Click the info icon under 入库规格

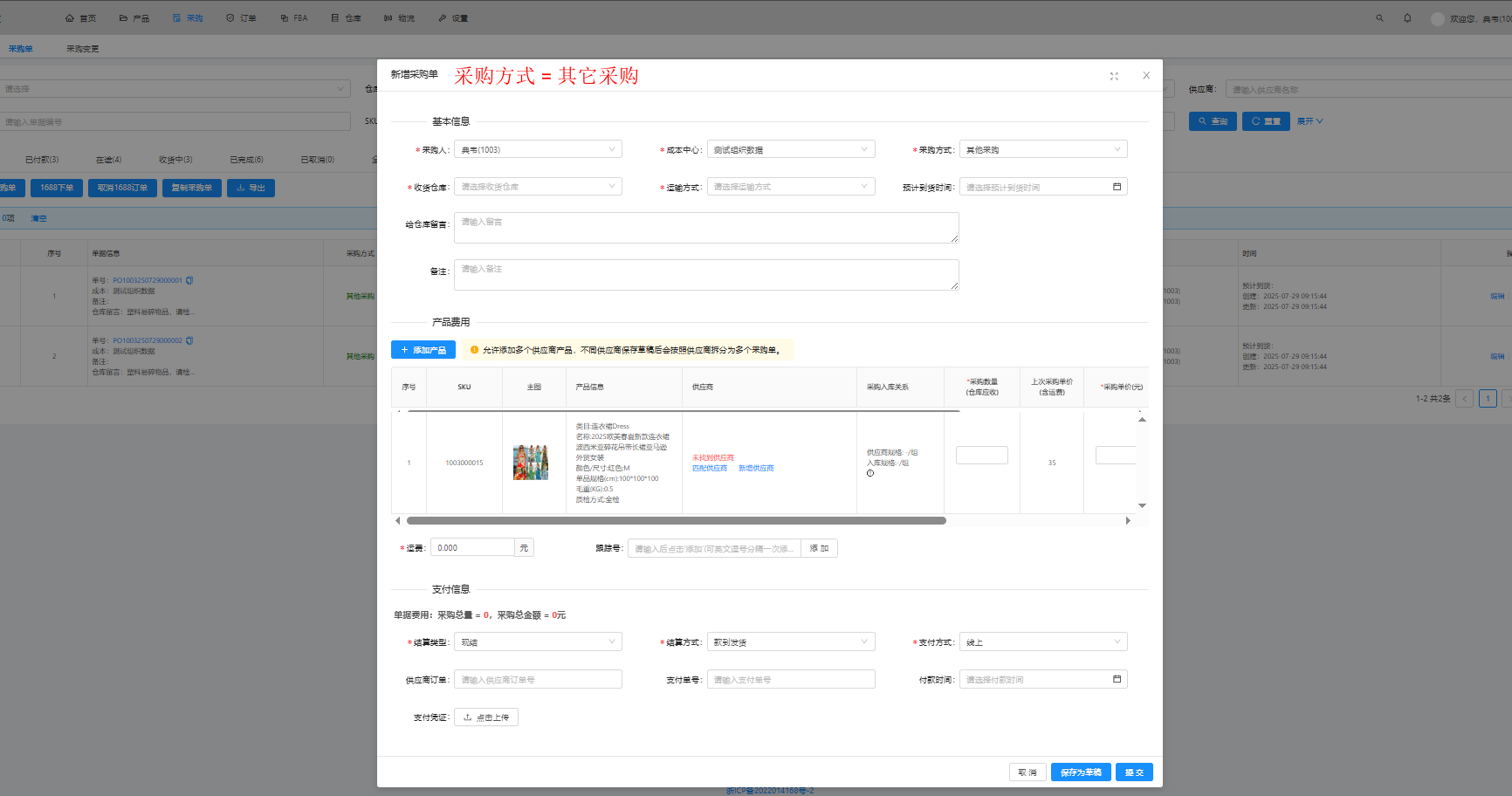[x=870, y=473]
